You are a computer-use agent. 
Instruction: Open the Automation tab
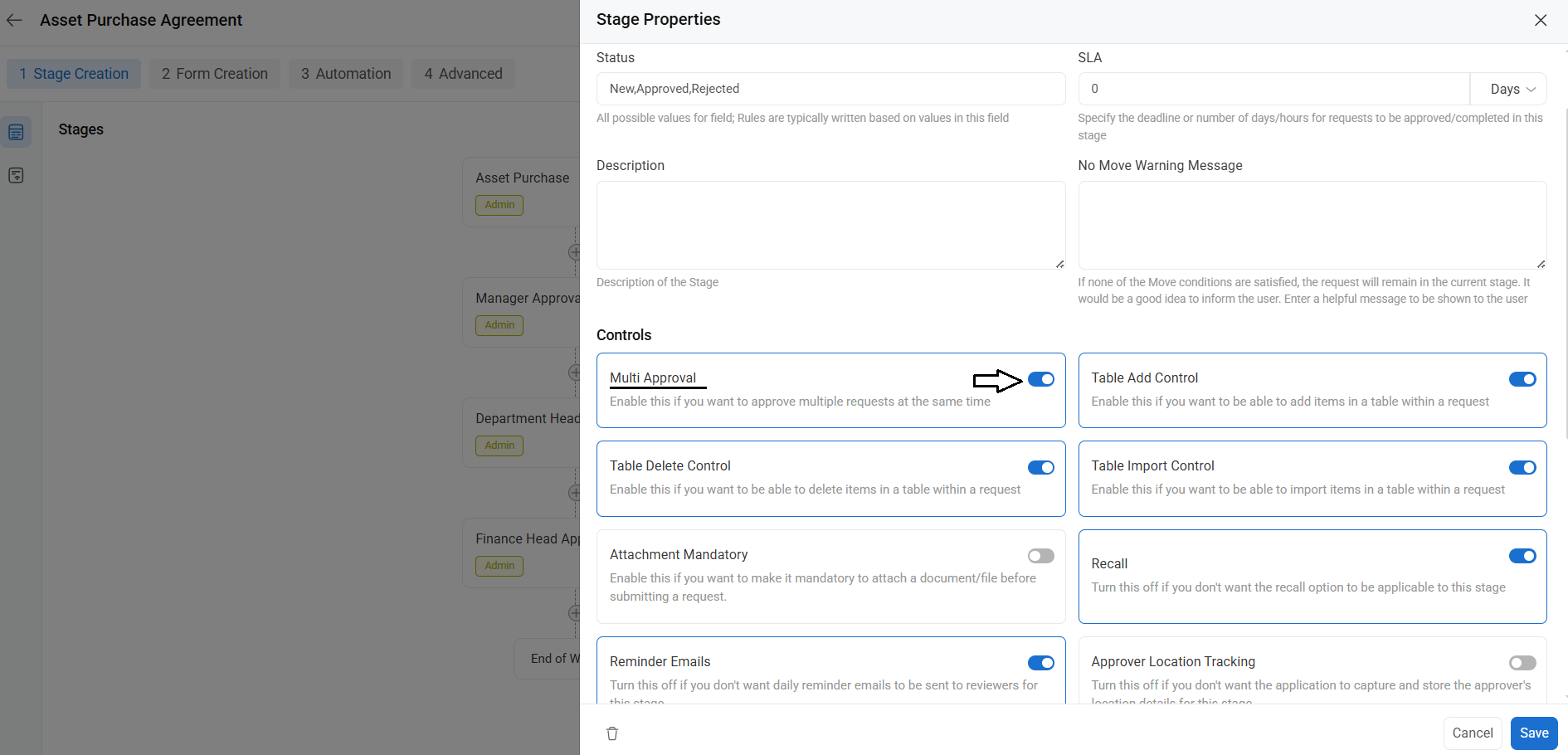346,74
